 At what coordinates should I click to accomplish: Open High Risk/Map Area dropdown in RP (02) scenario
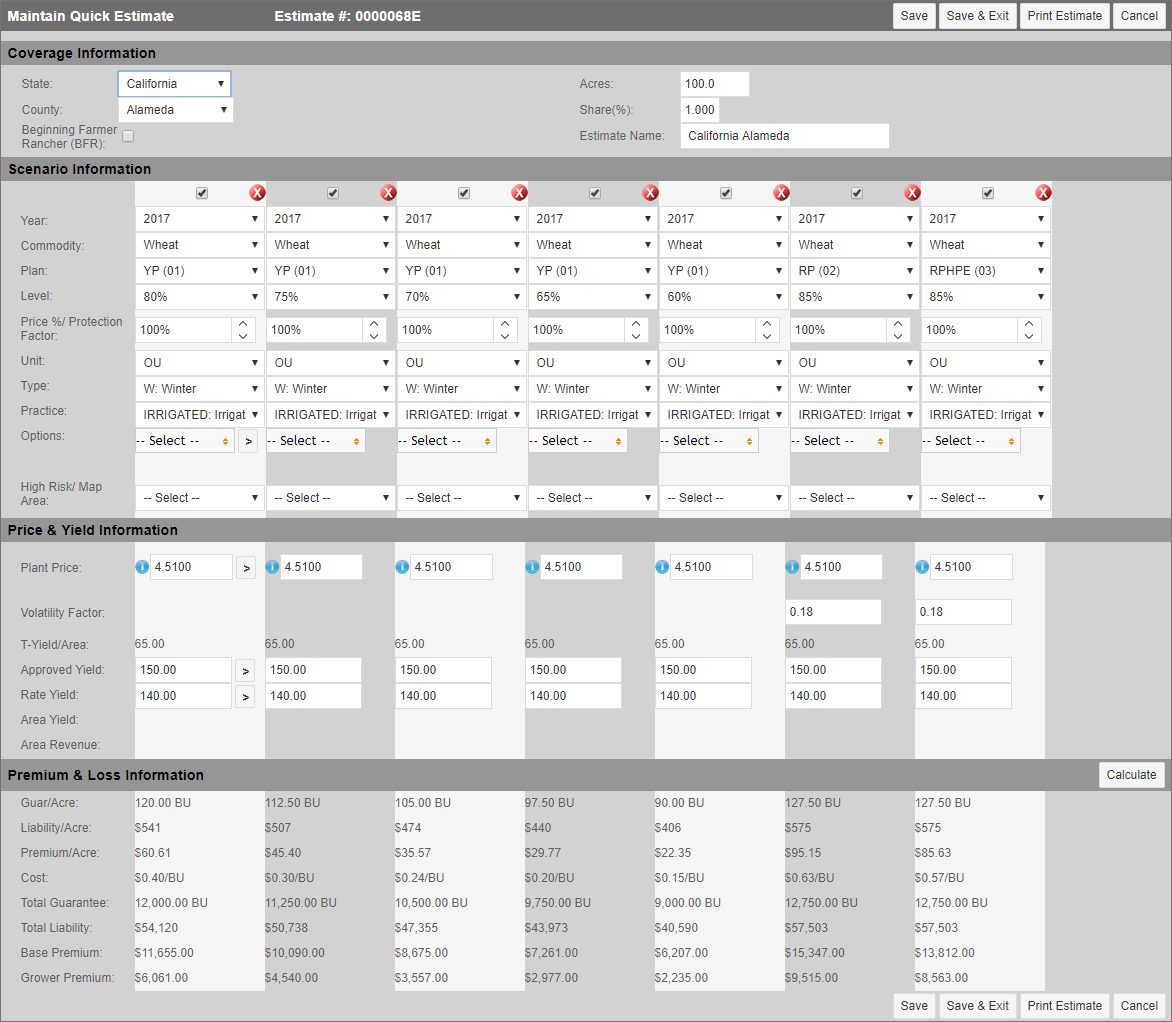click(855, 498)
